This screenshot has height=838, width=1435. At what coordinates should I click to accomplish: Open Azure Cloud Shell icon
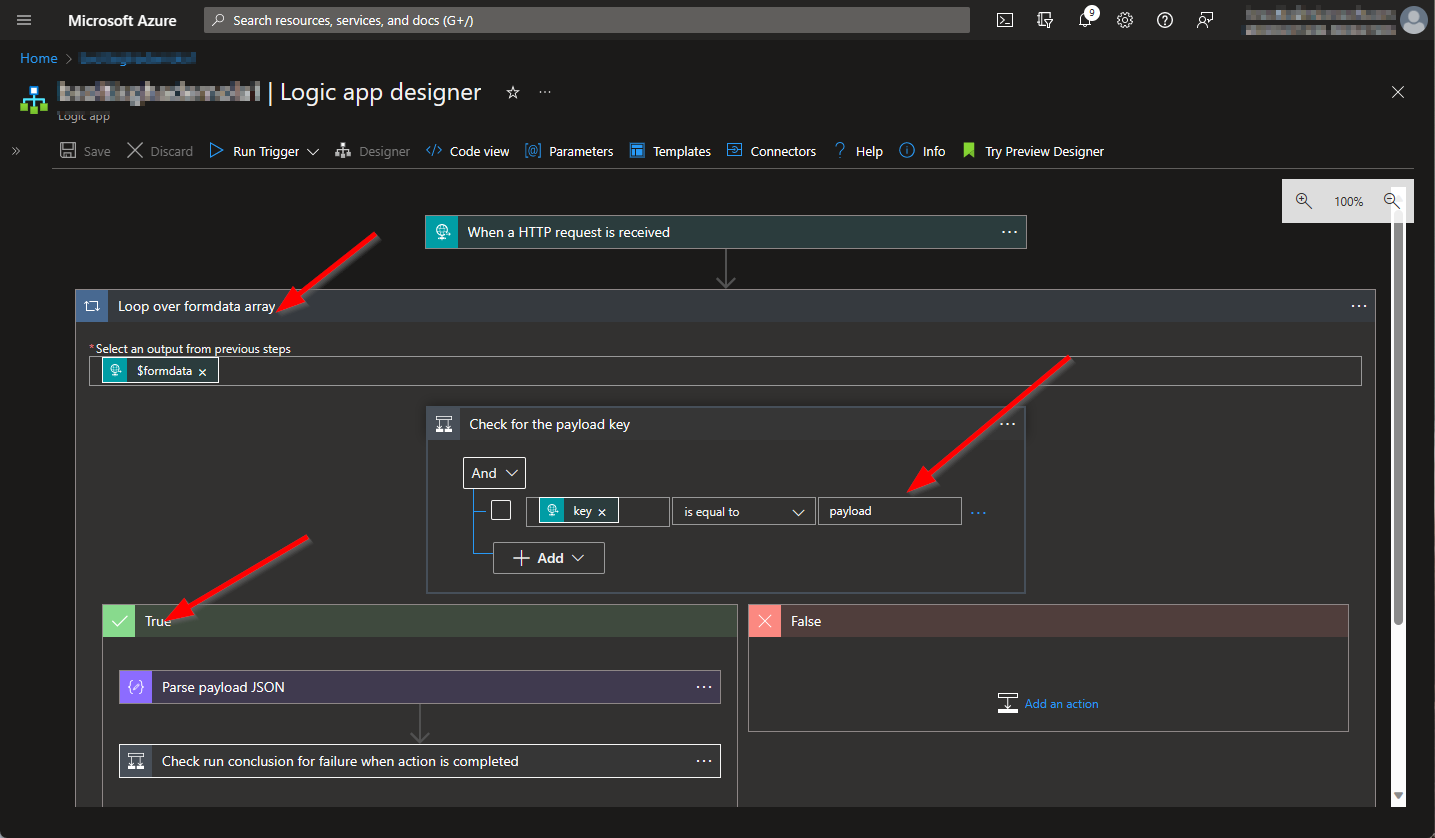pos(1005,20)
